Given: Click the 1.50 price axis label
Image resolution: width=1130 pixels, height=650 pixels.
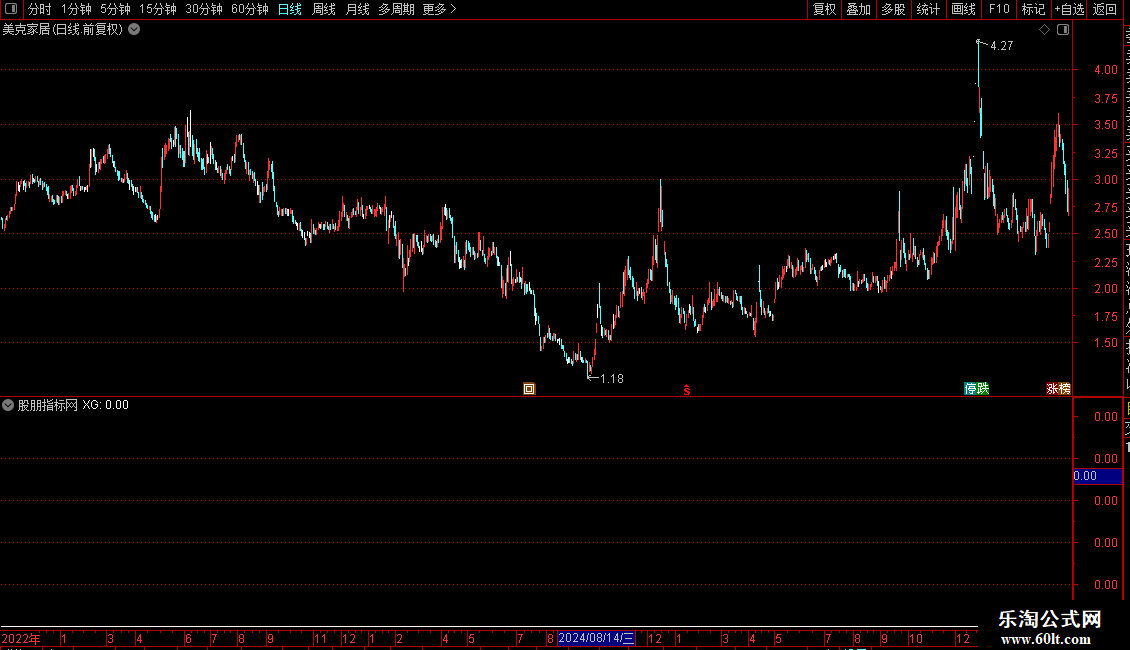Looking at the screenshot, I should [x=1105, y=343].
